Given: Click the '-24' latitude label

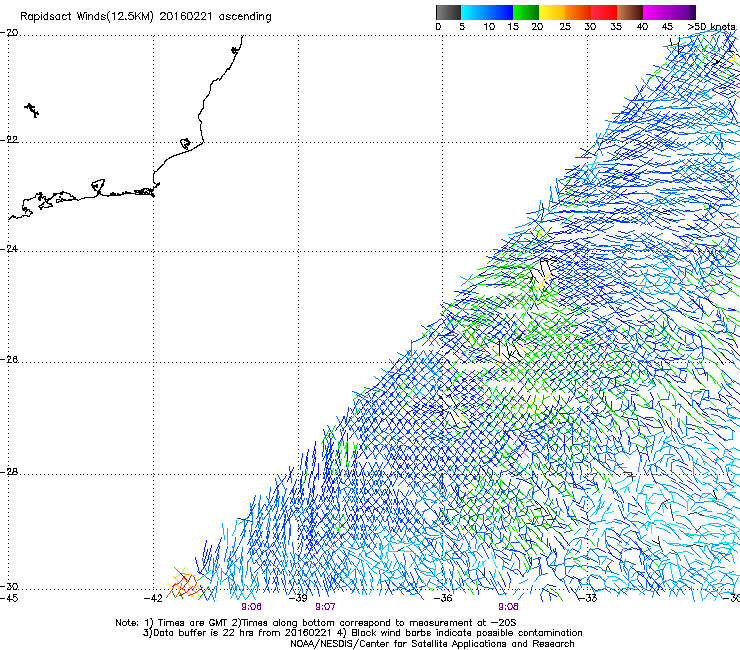Looking at the screenshot, I should [x=10, y=248].
